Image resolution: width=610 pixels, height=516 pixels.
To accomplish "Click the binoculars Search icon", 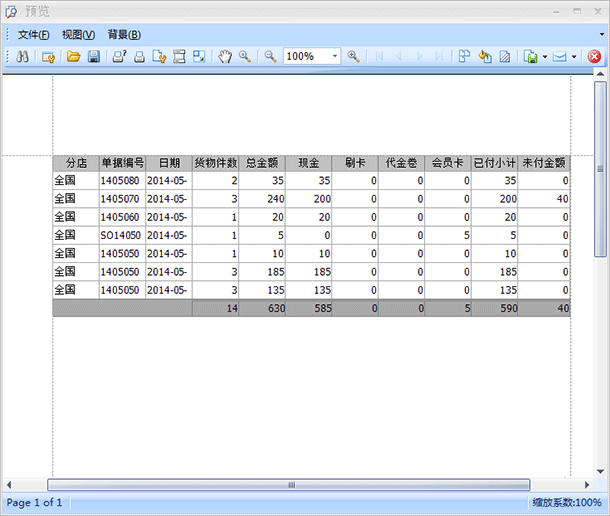I will coord(22,57).
